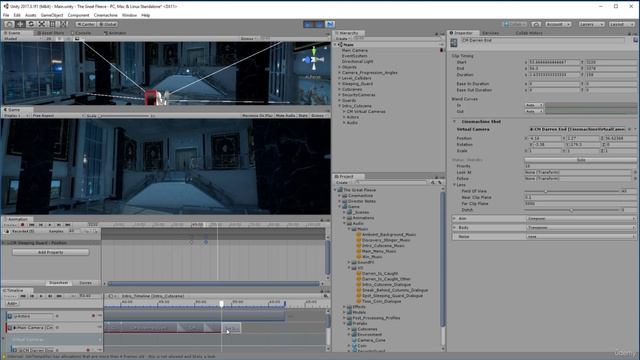Open Gizmos dropdown in Scene view
Screen dimensions: 640x360
click(x=249, y=39)
